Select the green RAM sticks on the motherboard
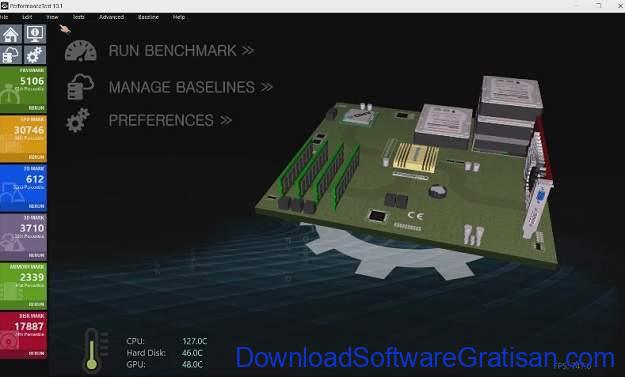Screen dimensions: 625x377 coord(318,173)
